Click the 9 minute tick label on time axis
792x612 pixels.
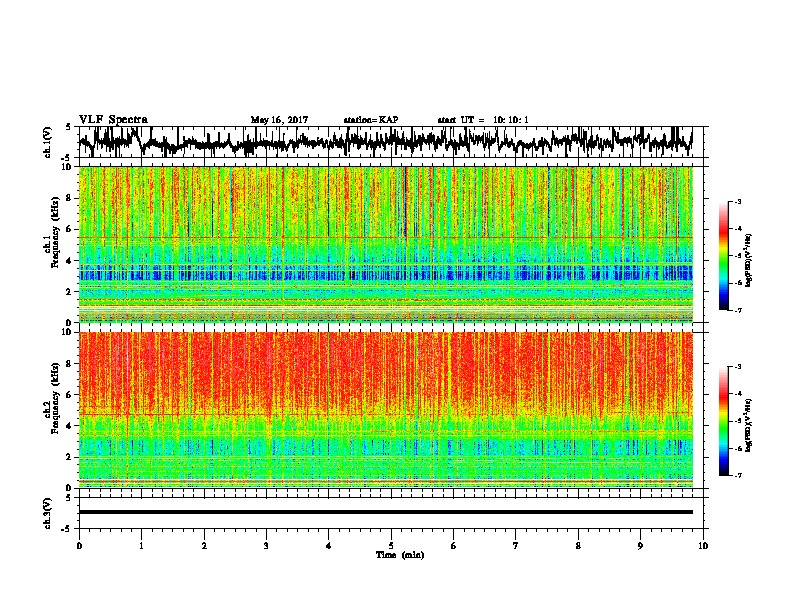[x=640, y=546]
